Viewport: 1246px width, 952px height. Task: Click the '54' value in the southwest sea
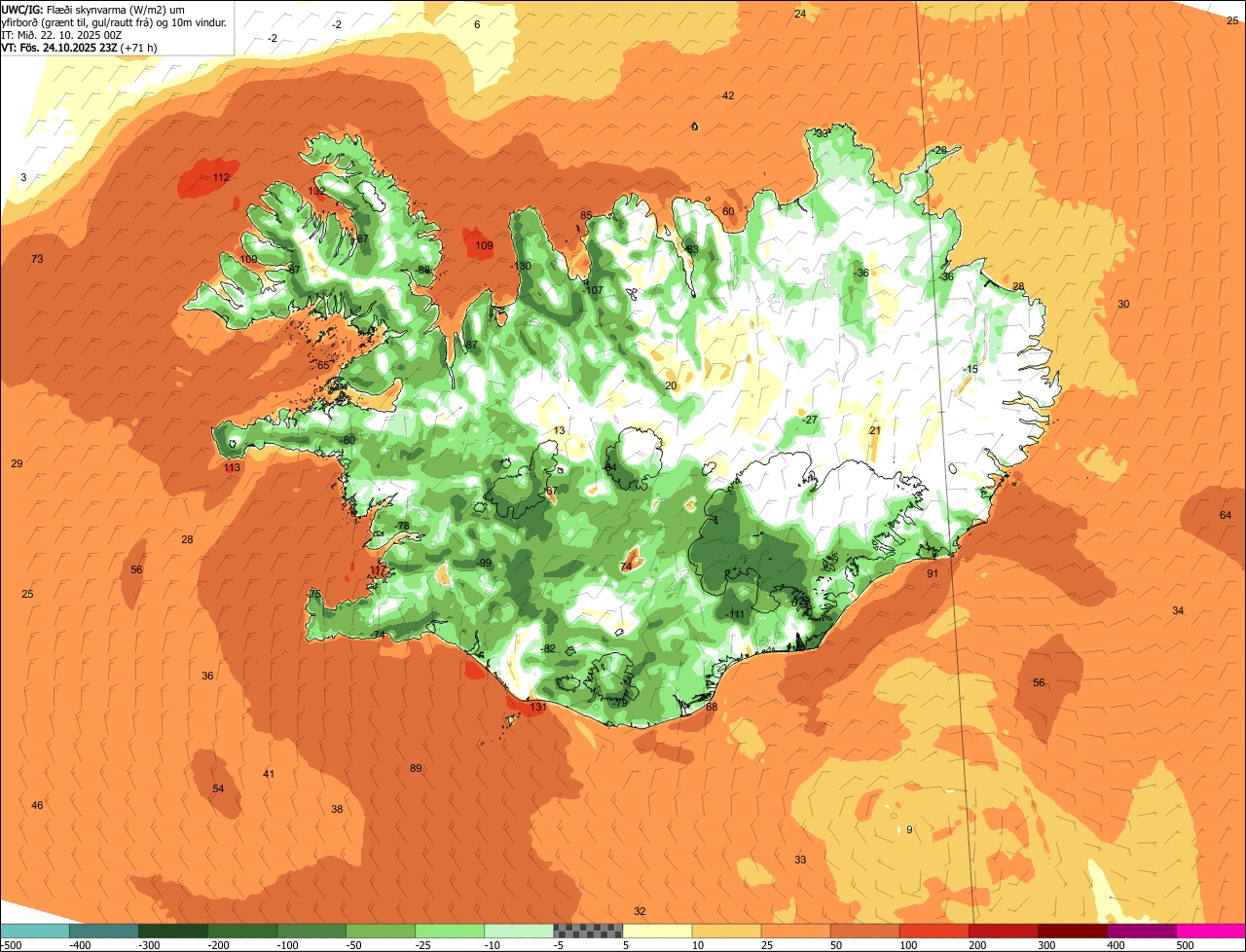click(218, 788)
